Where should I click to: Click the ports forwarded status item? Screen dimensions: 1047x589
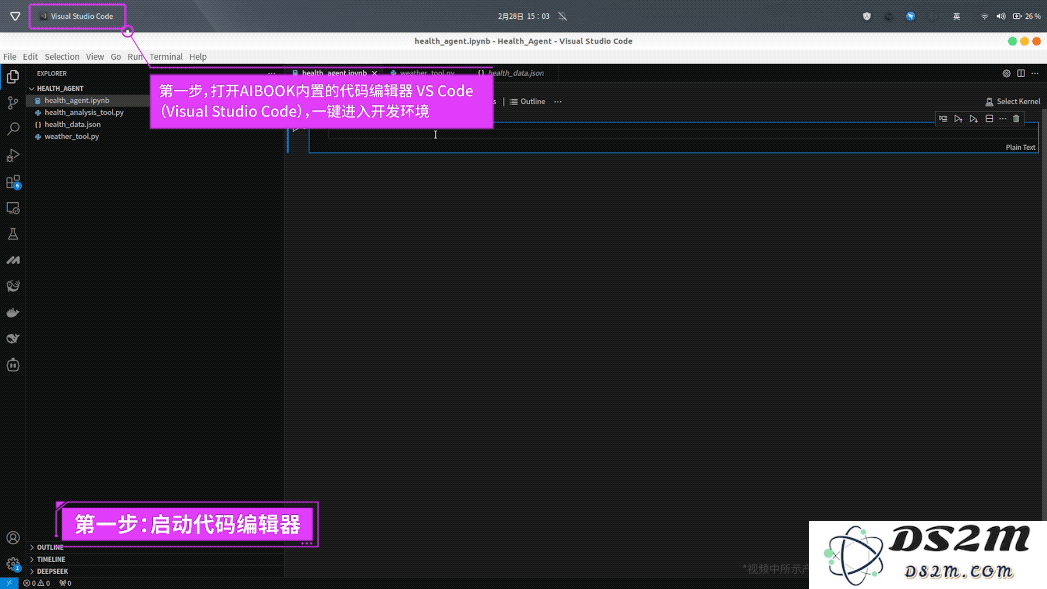65,583
